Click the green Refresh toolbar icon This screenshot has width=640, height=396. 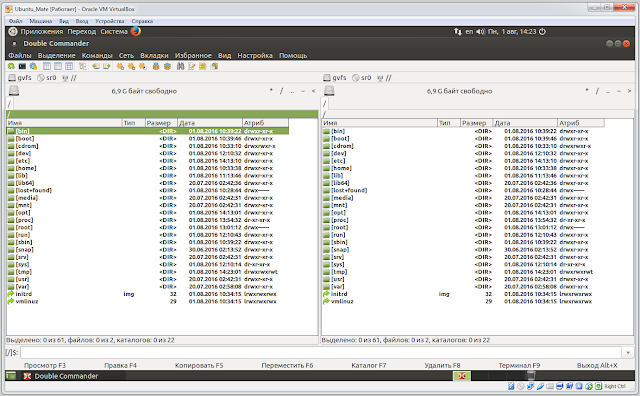click(11, 66)
